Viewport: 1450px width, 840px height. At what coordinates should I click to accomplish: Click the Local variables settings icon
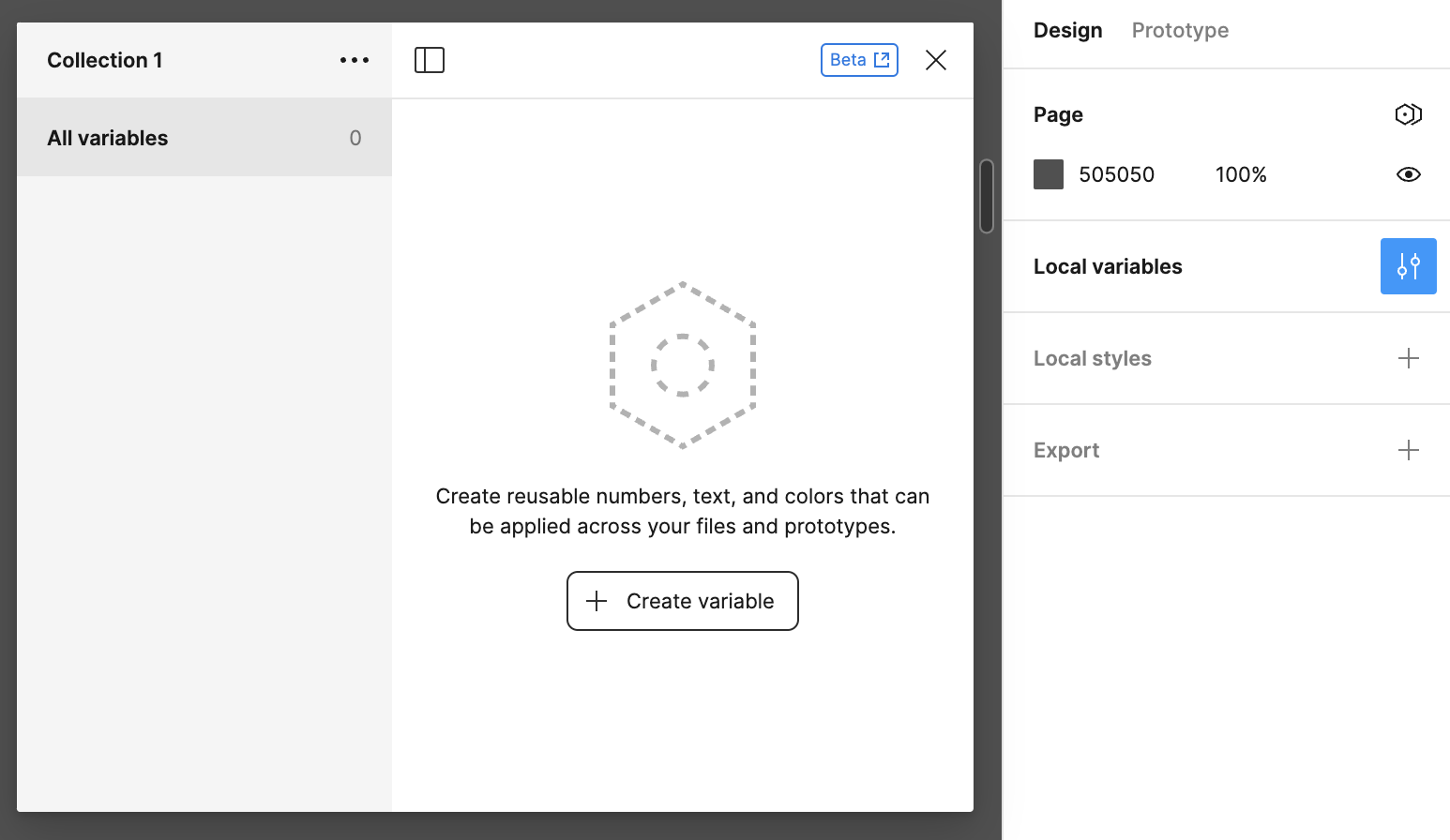[1408, 266]
